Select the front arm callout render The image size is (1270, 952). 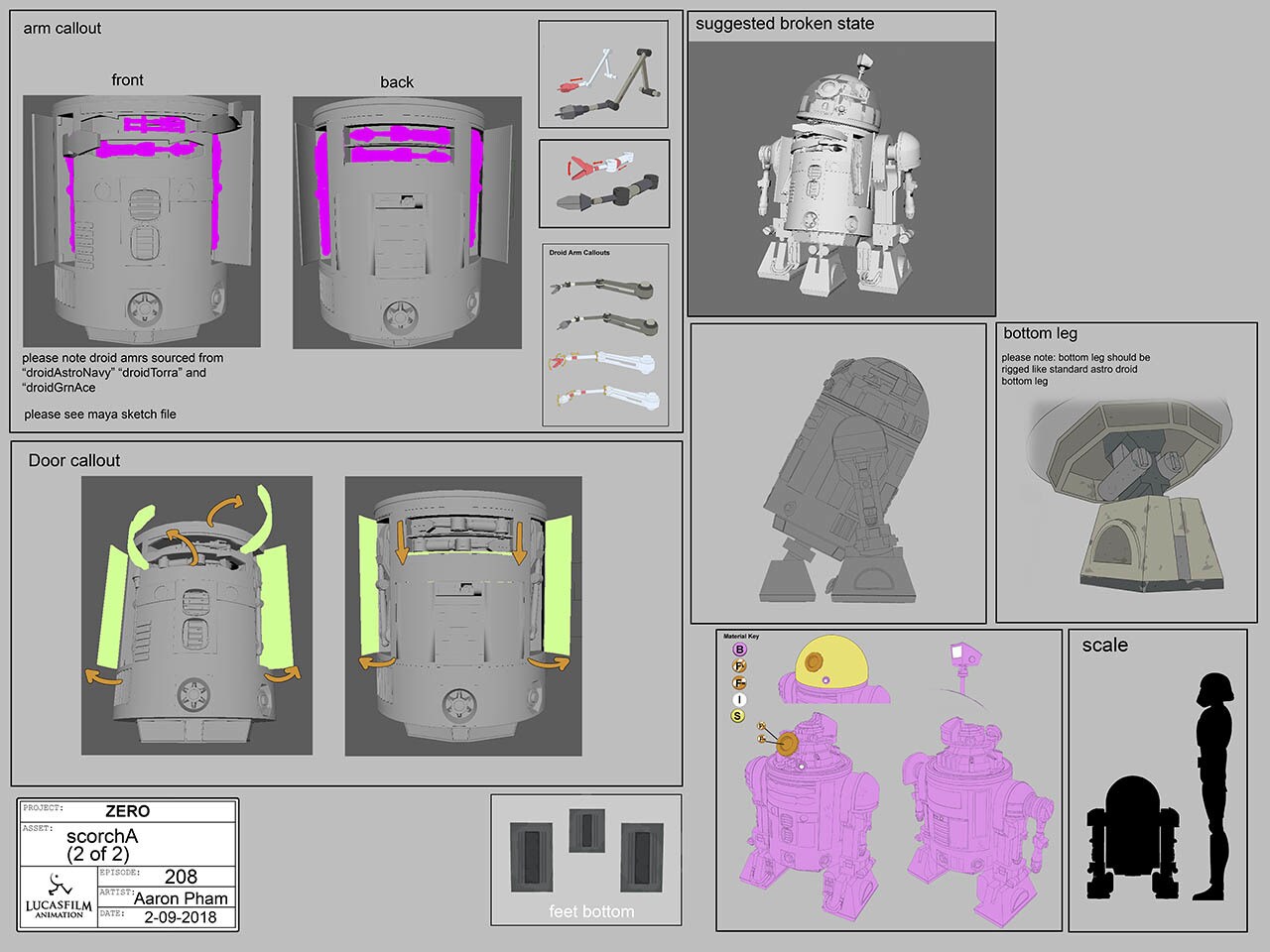(x=142, y=221)
